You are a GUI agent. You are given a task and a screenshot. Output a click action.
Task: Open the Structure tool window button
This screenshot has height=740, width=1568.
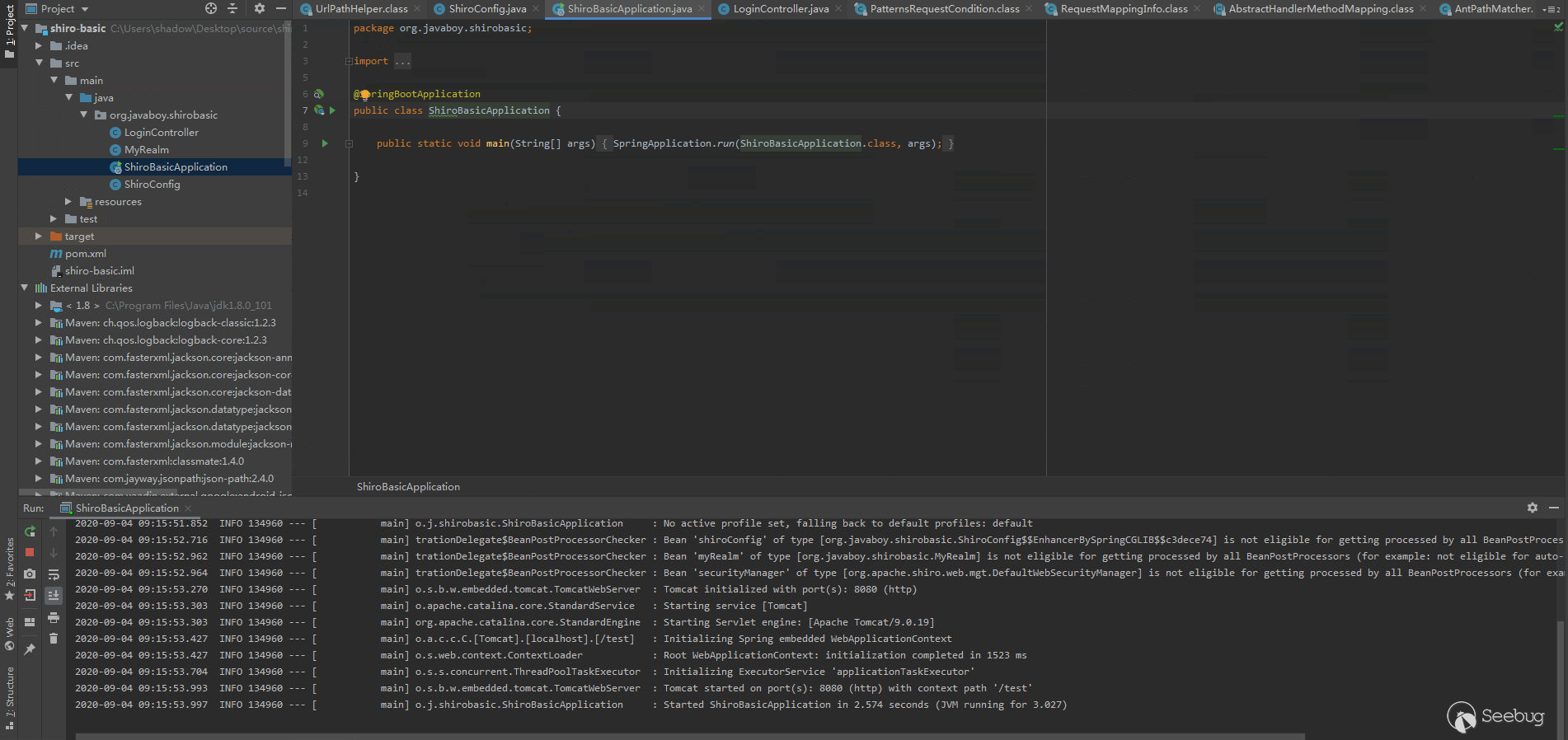click(10, 691)
